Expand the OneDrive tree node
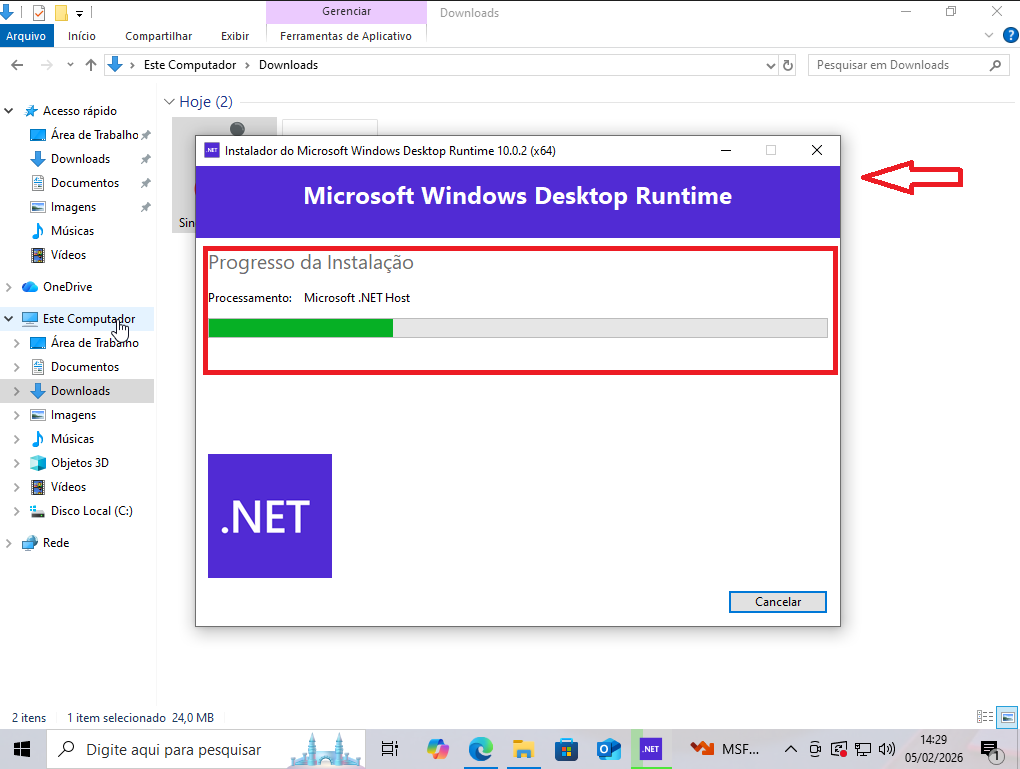The image size is (1020, 769). [9, 287]
